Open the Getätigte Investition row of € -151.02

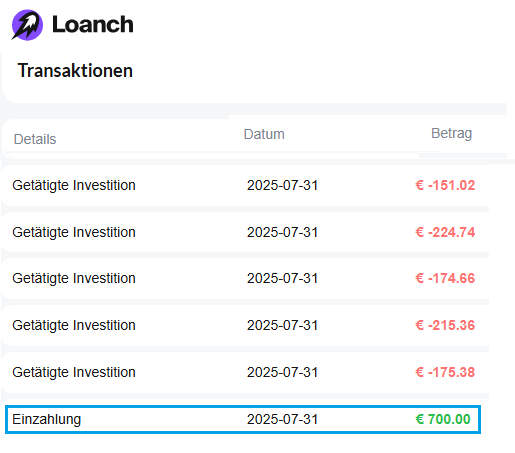point(245,185)
